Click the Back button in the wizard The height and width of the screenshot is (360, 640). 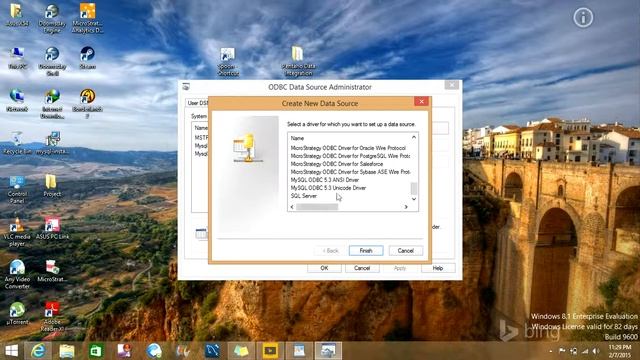331,251
